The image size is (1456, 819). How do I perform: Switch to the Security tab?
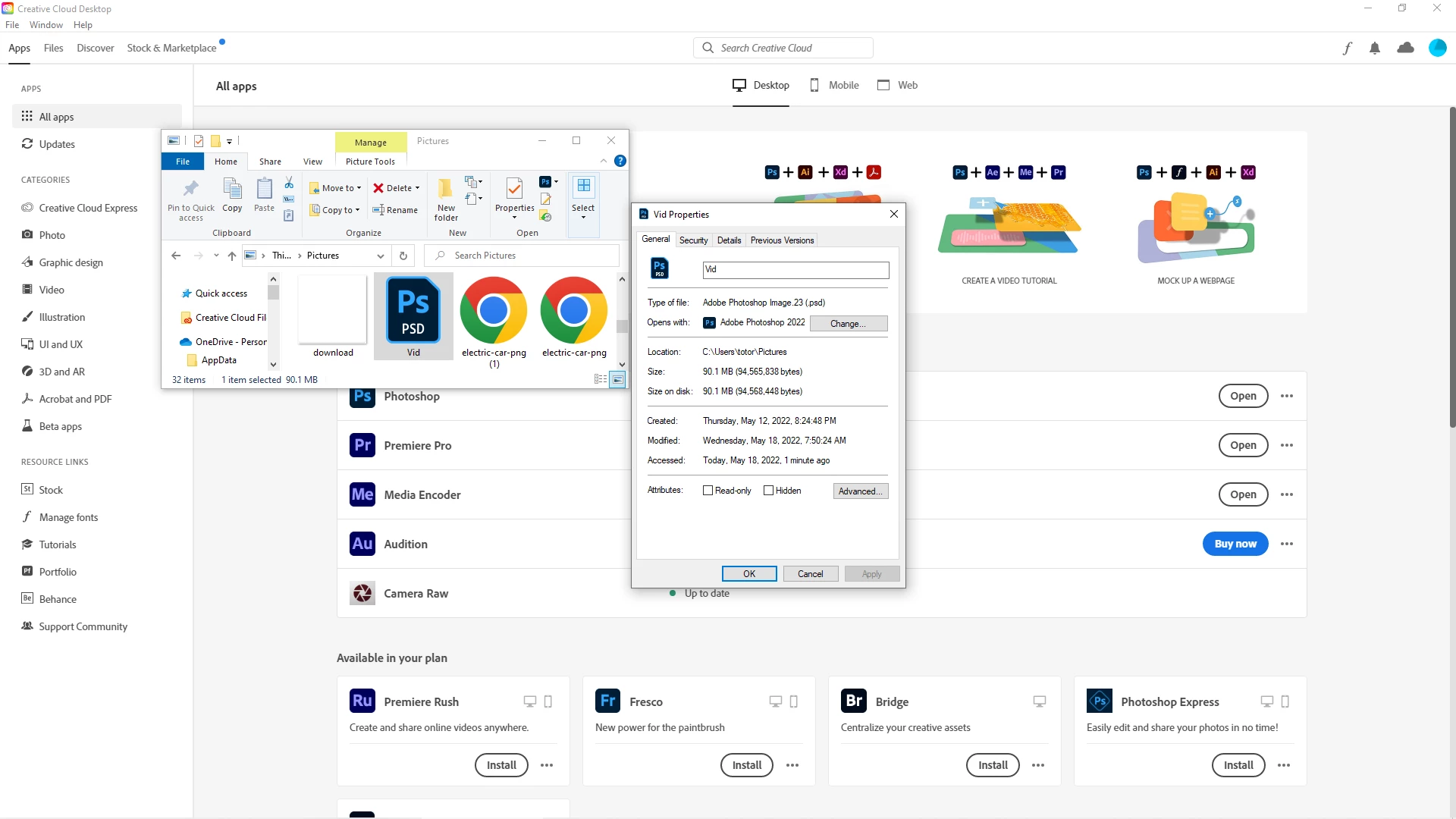(x=693, y=240)
